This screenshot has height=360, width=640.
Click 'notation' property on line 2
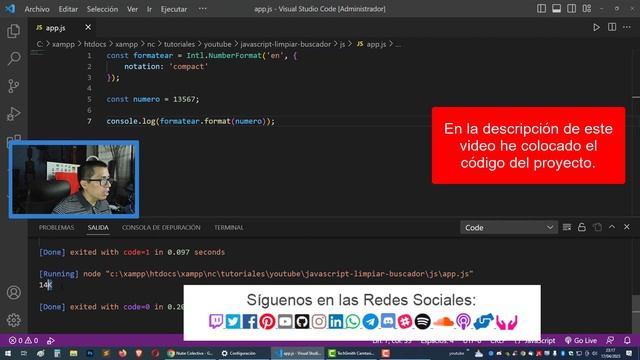[142, 67]
